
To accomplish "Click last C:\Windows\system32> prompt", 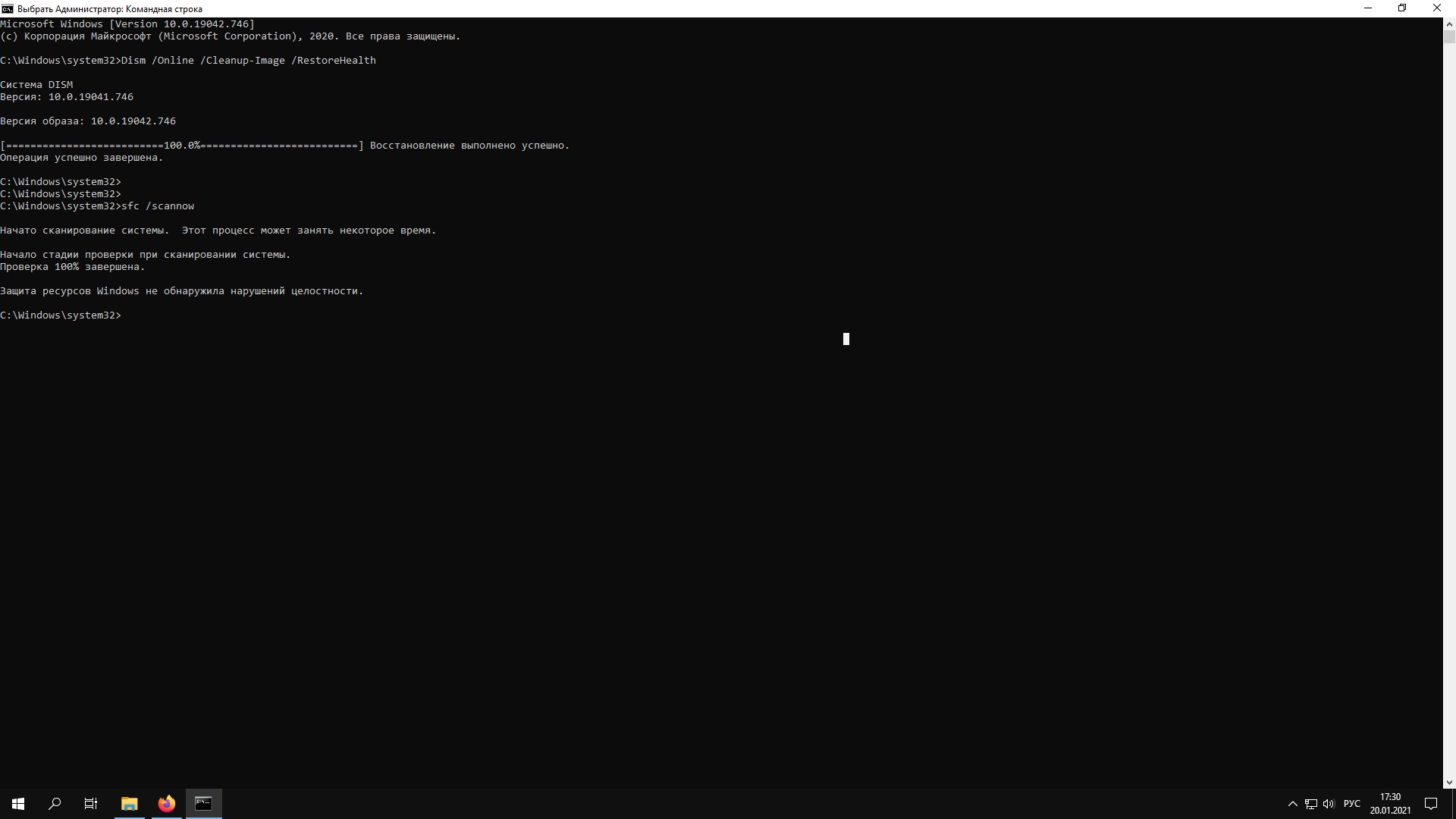I will coord(61,315).
